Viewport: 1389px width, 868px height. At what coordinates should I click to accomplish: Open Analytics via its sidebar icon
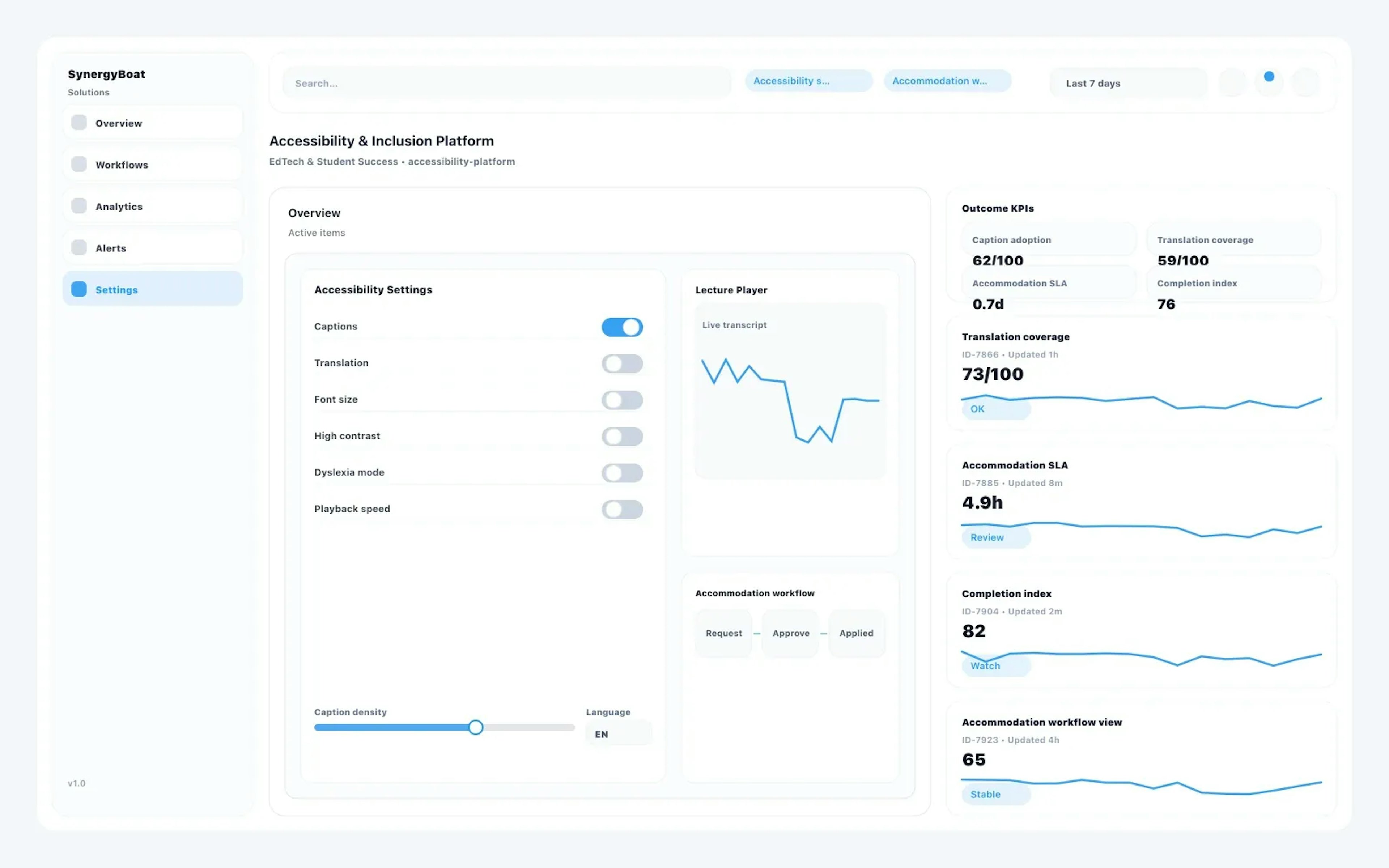coord(78,205)
